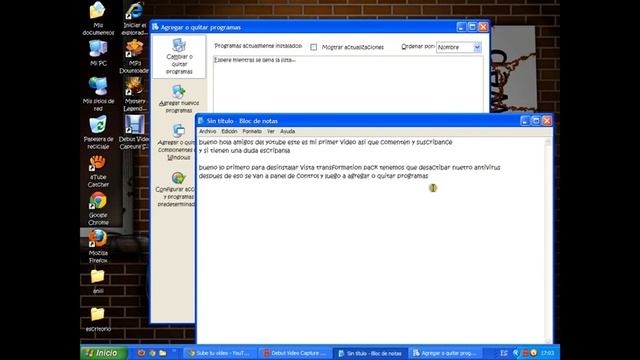The width and height of the screenshot is (640, 360).
Task: Launch Mozilla Firefox from the desktop
Action: pos(98,246)
